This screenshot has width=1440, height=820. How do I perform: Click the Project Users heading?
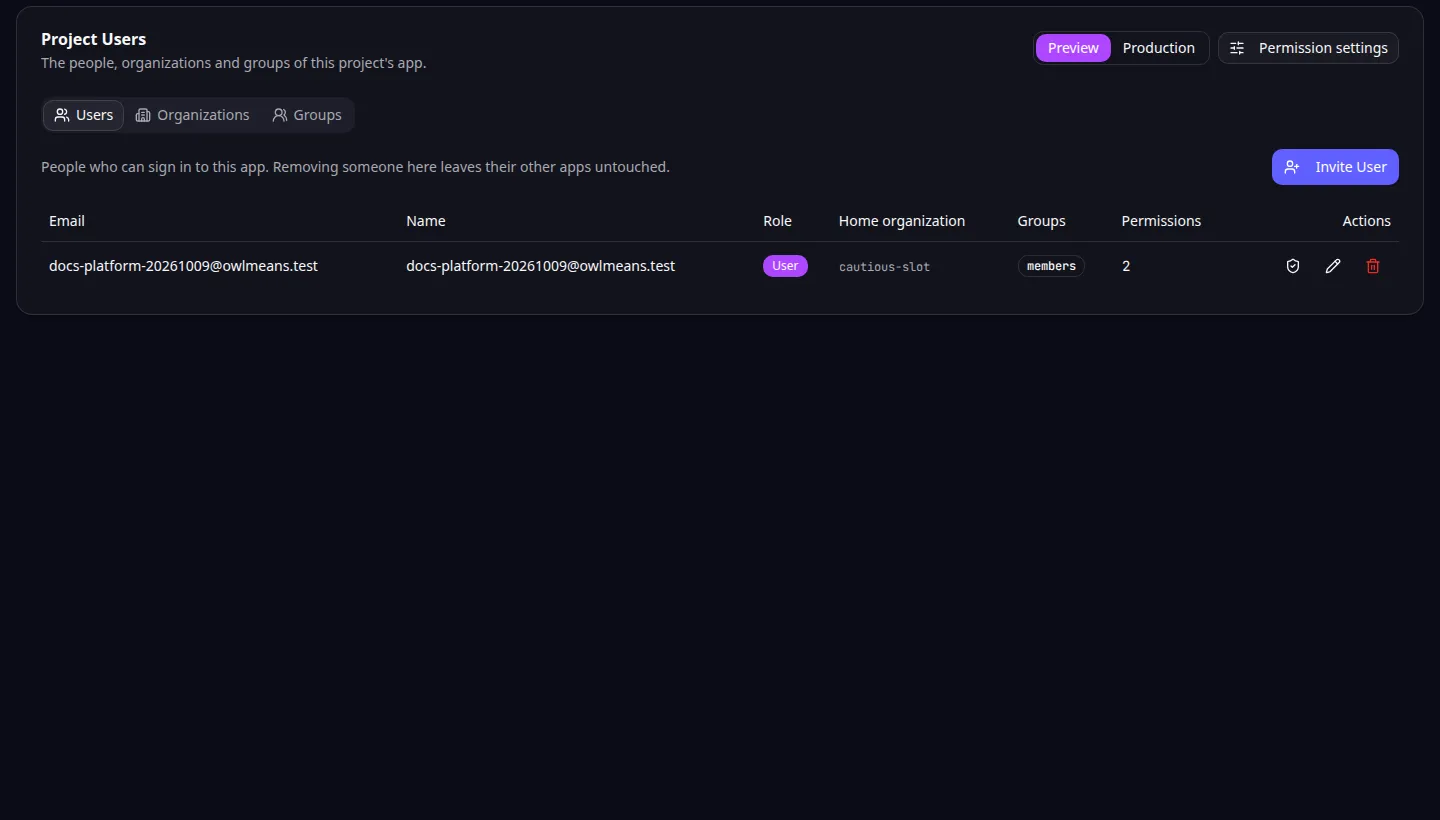tap(94, 39)
